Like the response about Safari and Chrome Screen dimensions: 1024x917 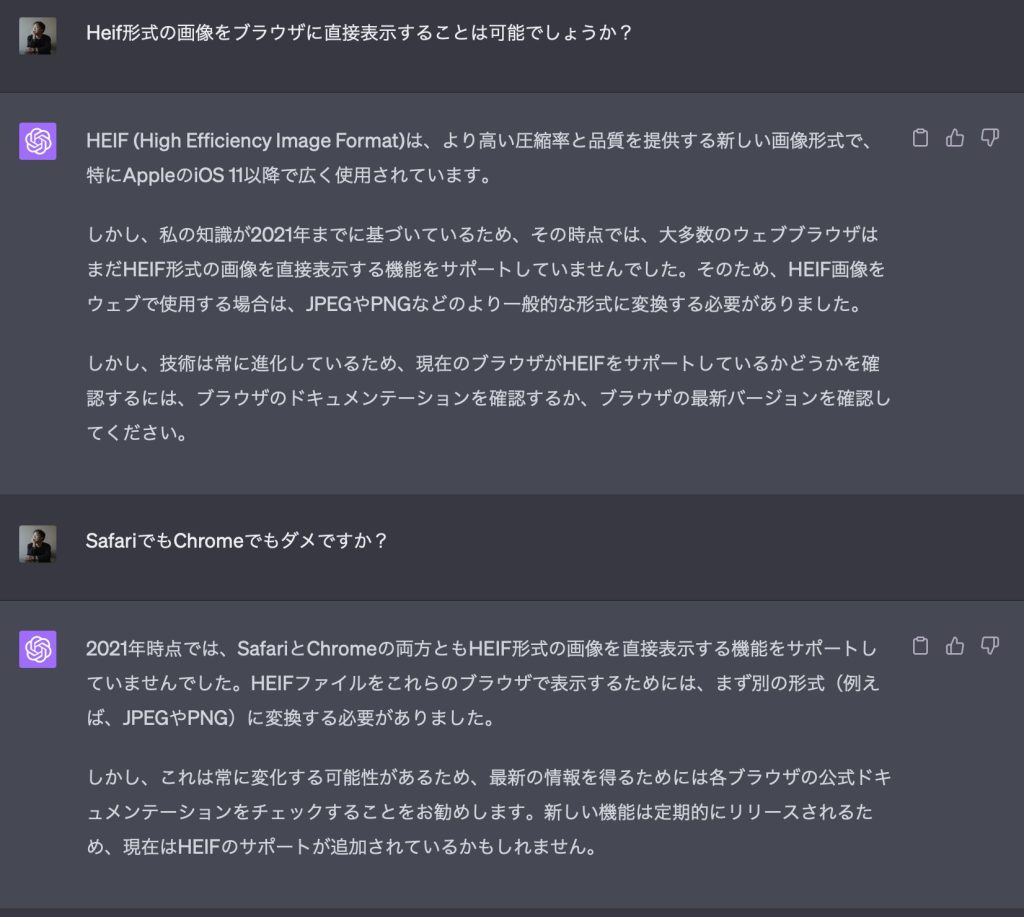[x=955, y=646]
